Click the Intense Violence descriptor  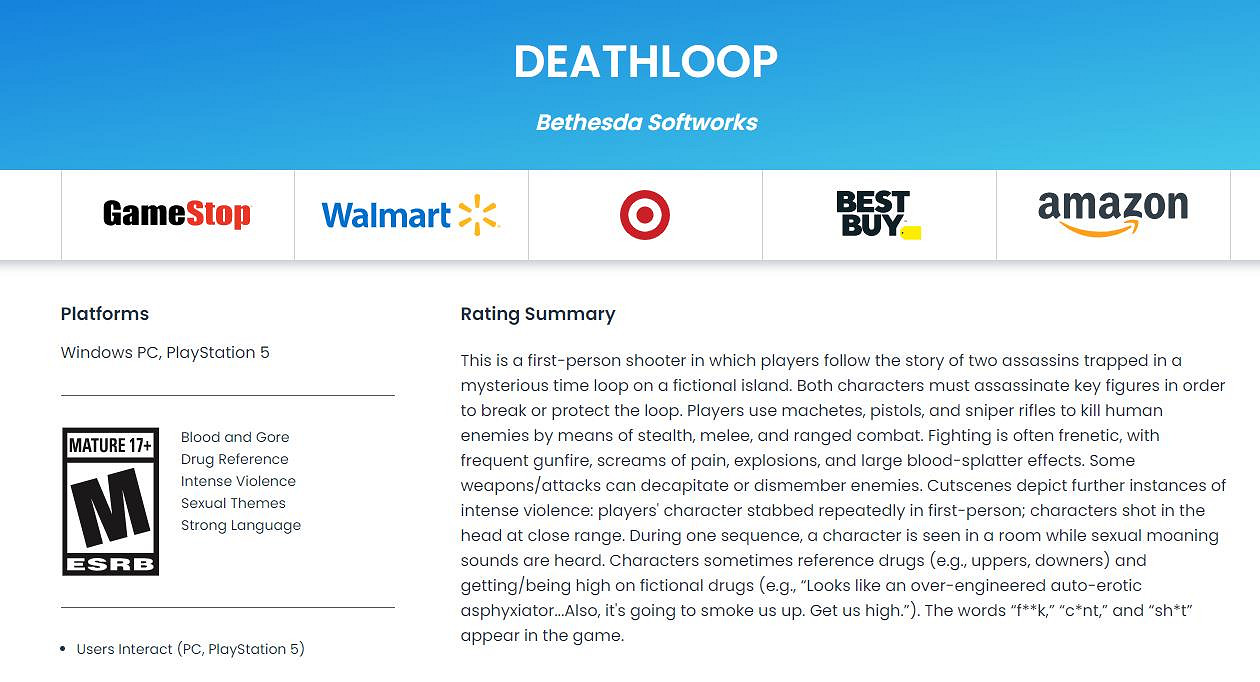238,481
